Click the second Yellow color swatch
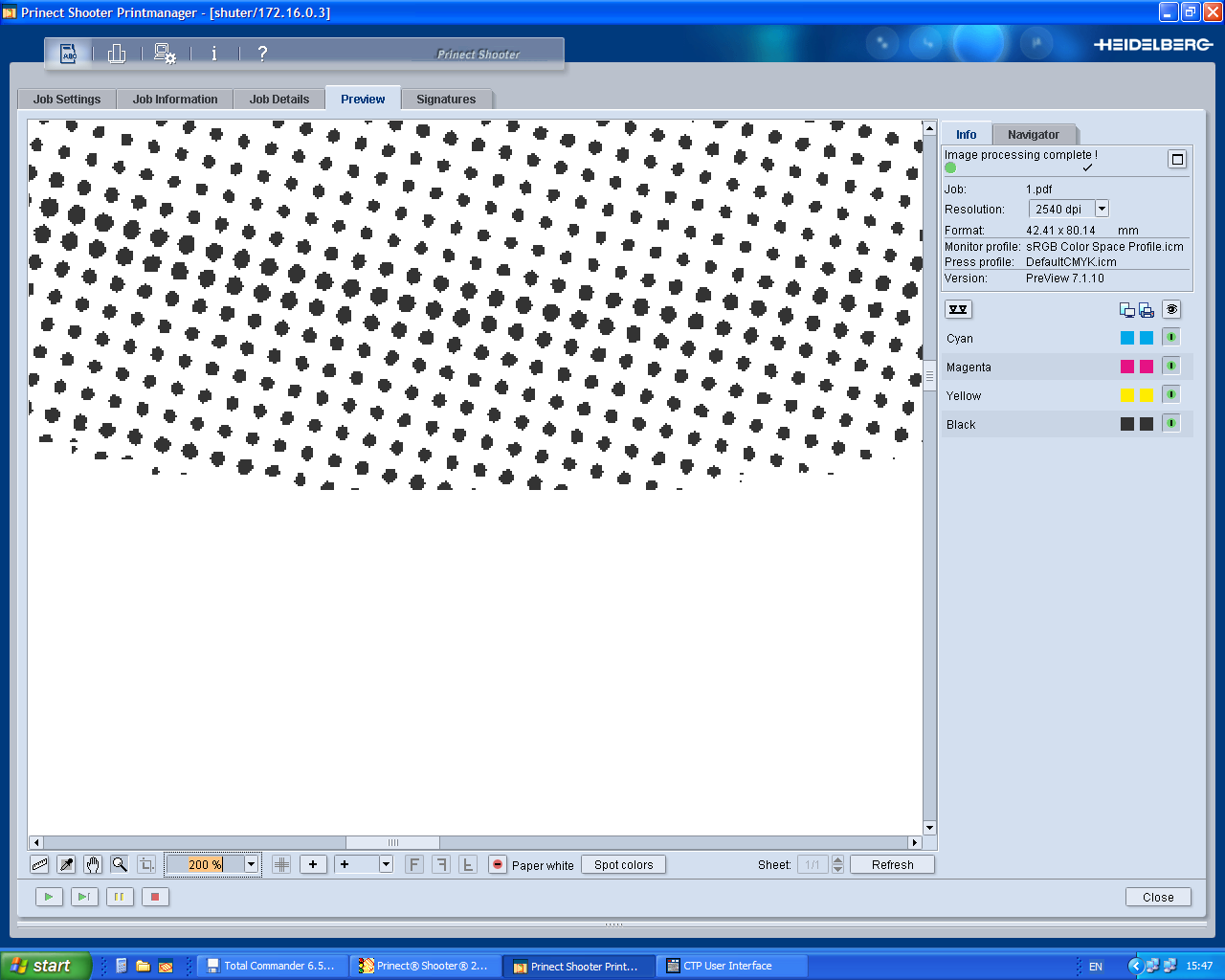 tap(1147, 395)
